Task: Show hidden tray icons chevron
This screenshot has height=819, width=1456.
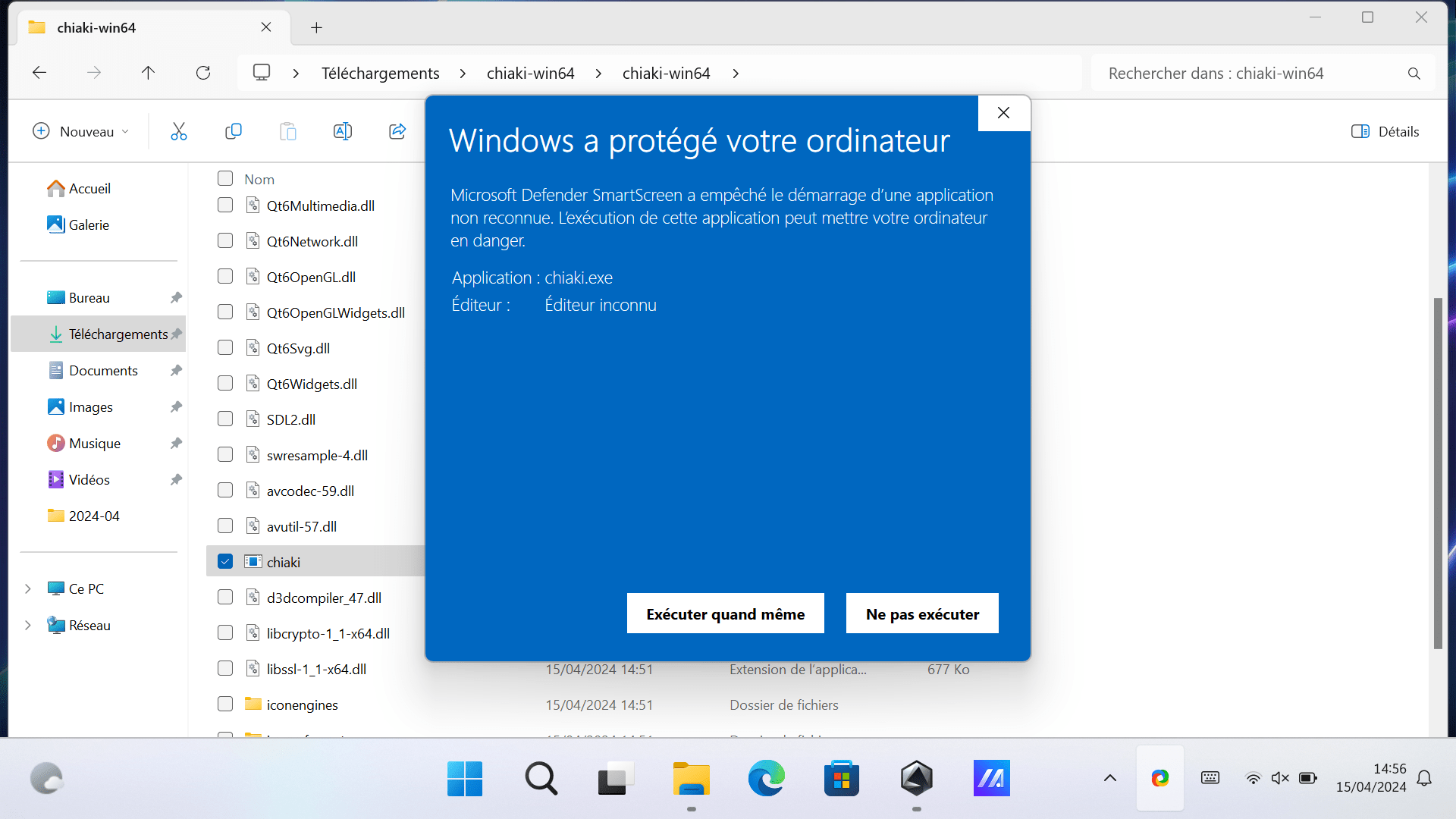Action: click(1109, 778)
